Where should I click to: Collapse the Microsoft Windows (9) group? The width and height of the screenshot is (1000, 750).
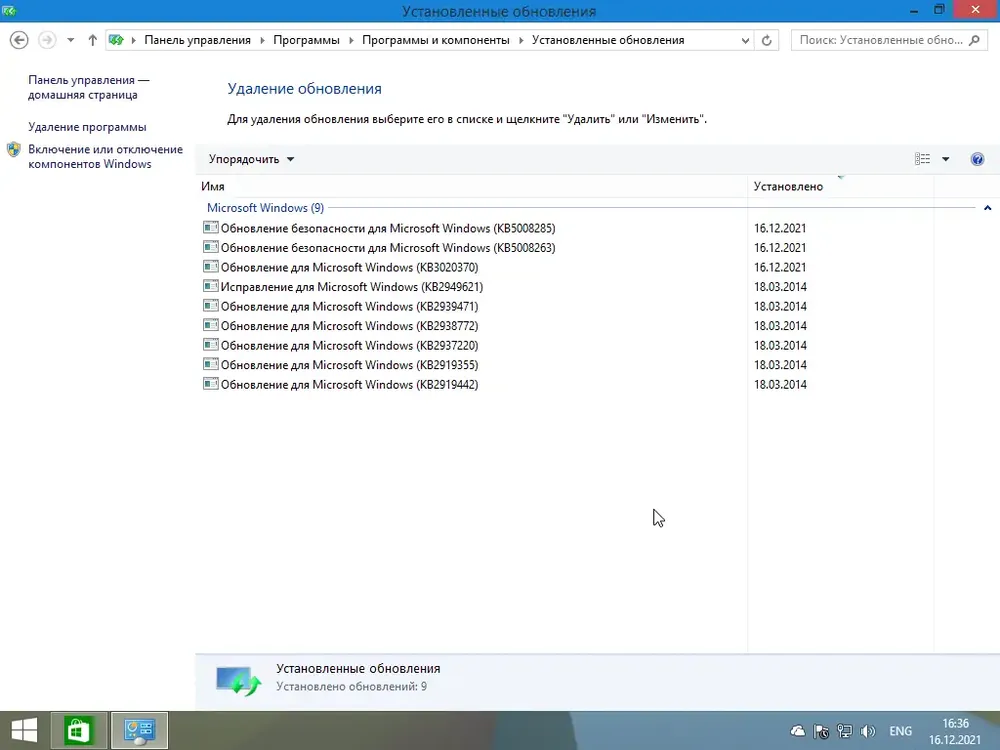[x=987, y=208]
